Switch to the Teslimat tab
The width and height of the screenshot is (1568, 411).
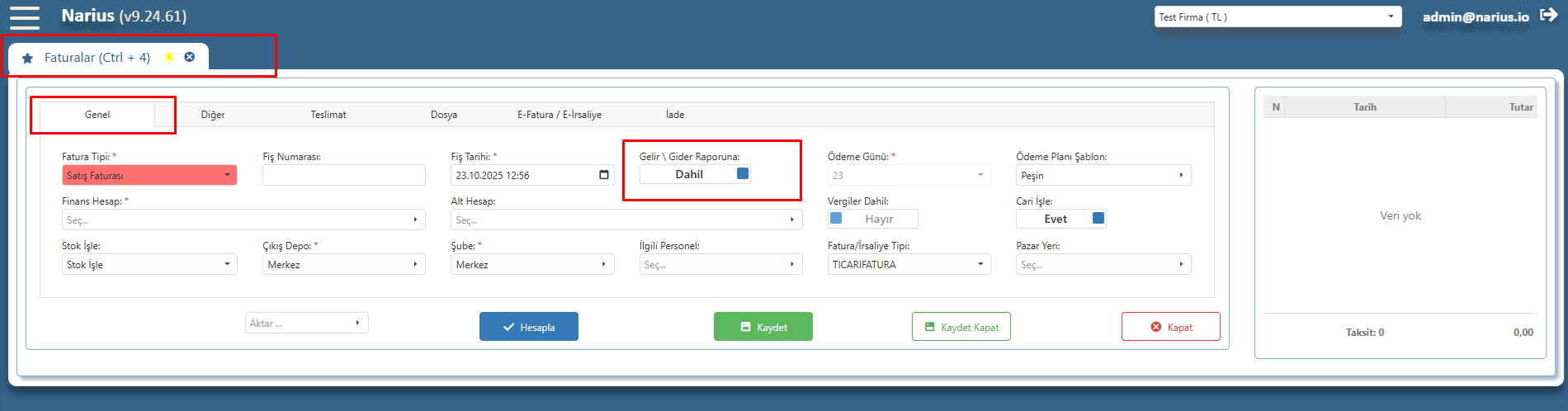click(x=328, y=115)
